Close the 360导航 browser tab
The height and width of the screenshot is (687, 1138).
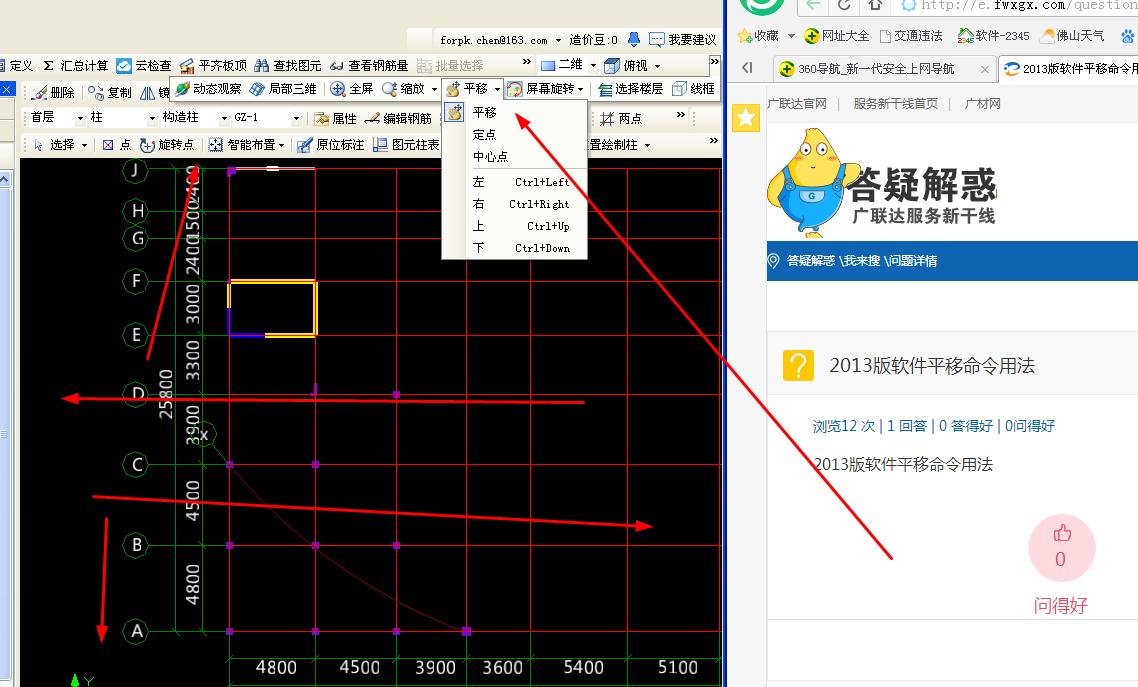984,70
